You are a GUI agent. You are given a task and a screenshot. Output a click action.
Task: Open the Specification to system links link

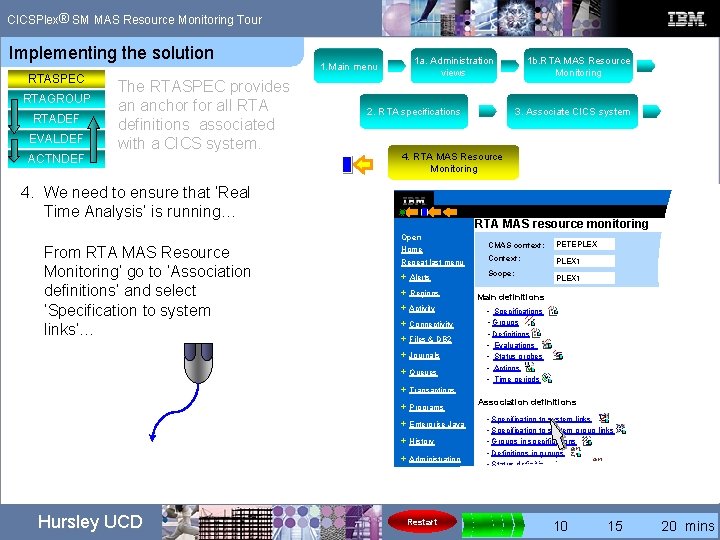point(541,419)
